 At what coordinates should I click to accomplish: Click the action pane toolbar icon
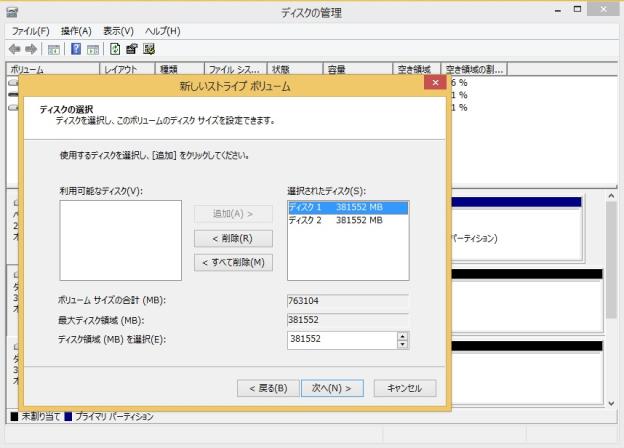coord(93,49)
